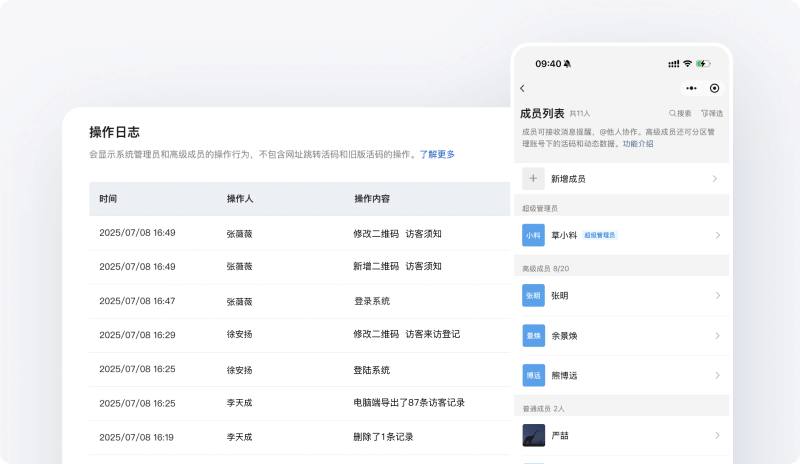Tap the back arrow in phone header

coord(523,89)
